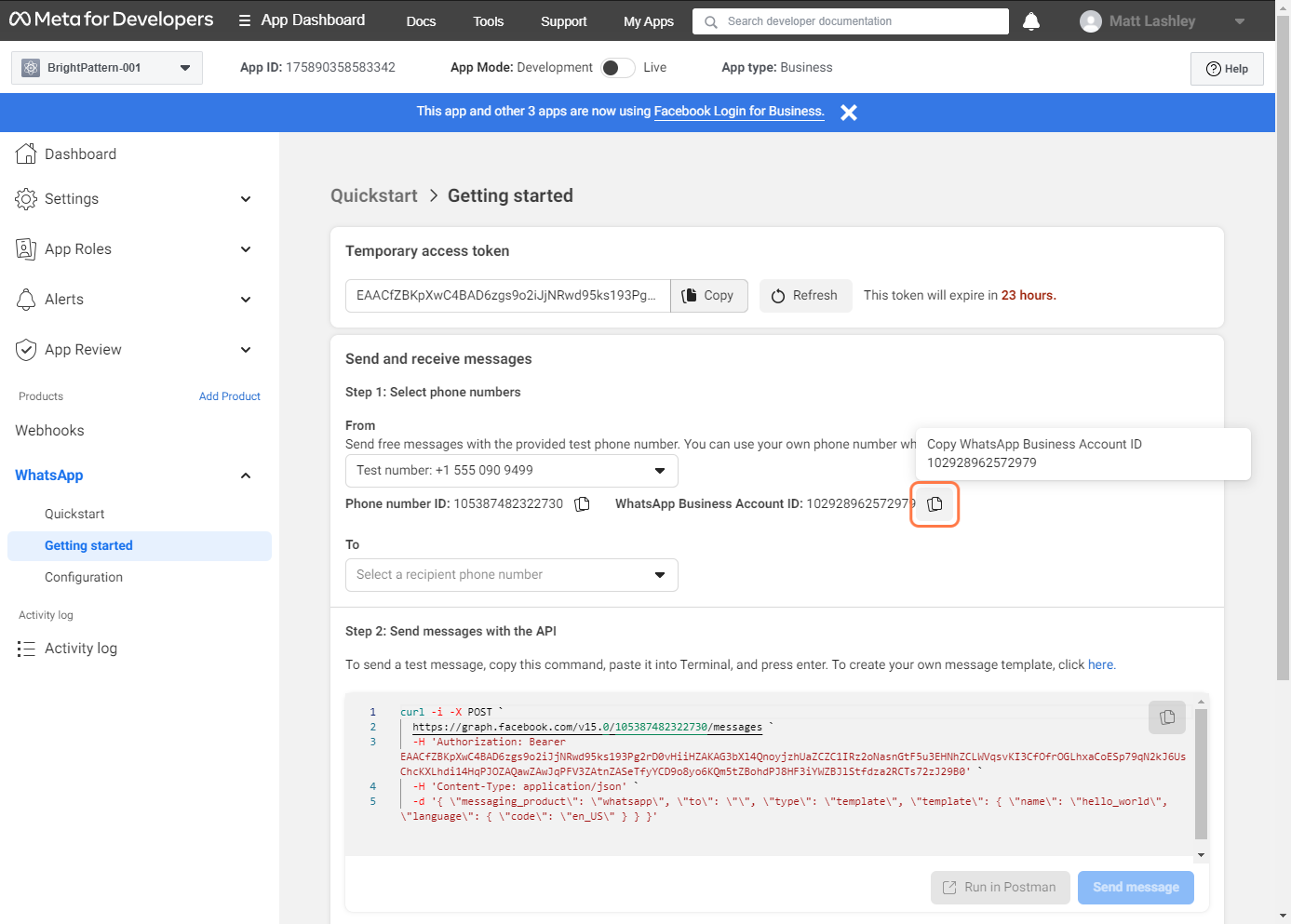Click Run in Postman button
This screenshot has height=924, width=1291.
tap(1001, 888)
